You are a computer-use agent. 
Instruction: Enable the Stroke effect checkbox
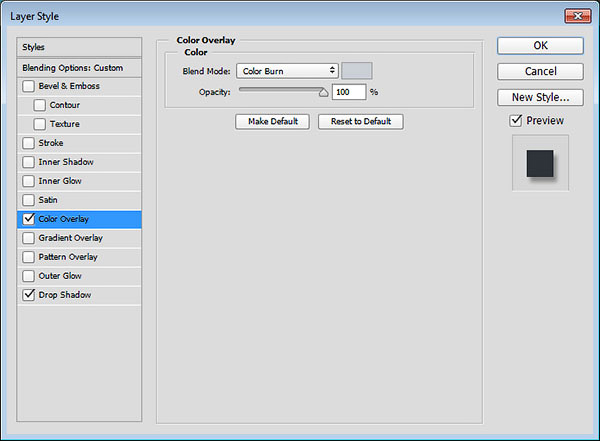(x=28, y=143)
